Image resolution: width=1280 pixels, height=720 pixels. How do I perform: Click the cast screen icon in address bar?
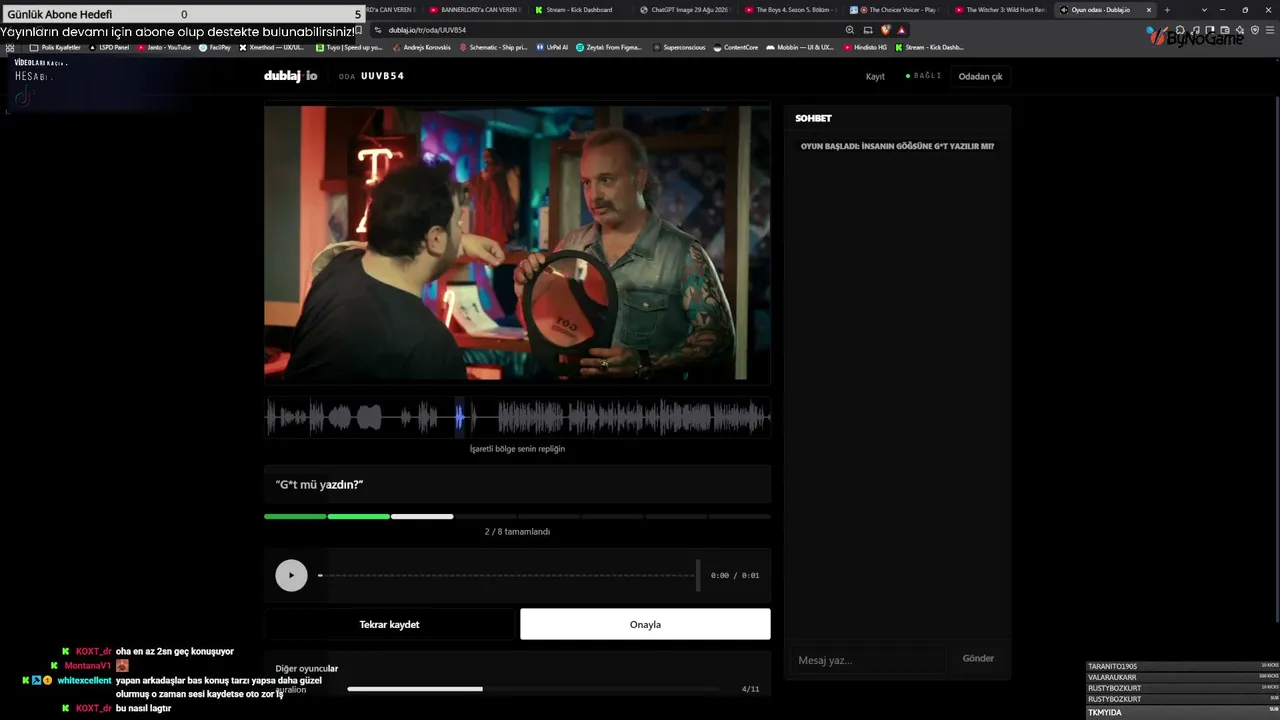[868, 30]
